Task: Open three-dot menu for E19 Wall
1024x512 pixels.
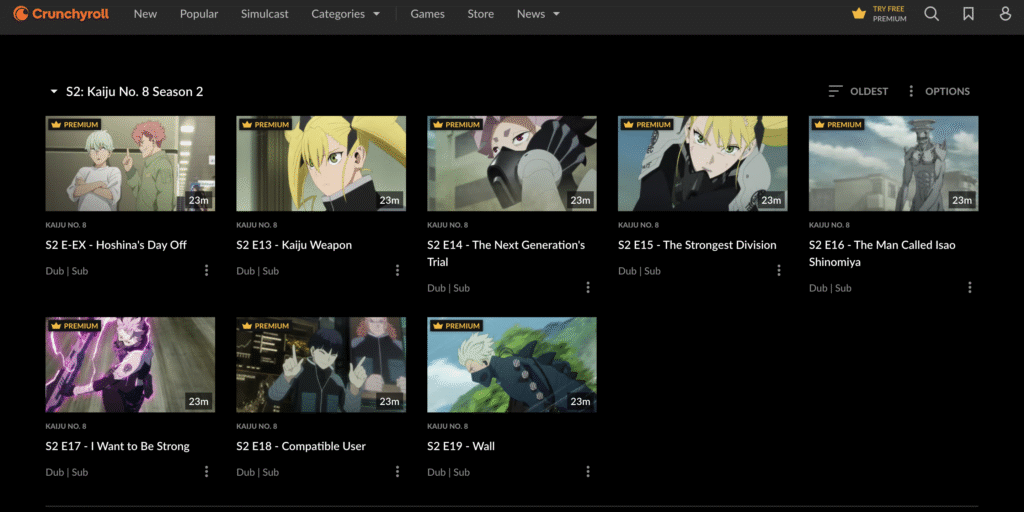Action: point(588,472)
